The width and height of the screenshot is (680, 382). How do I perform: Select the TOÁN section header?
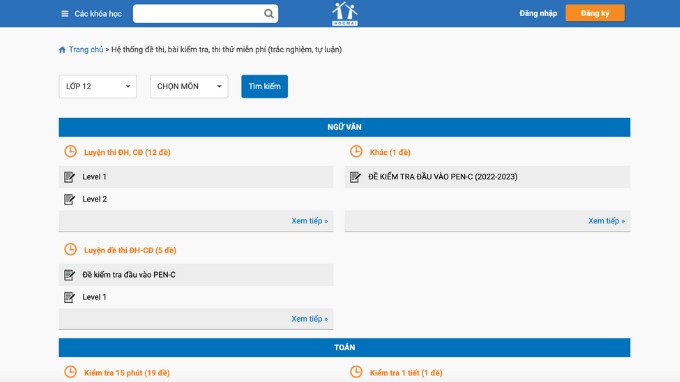pyautogui.click(x=344, y=347)
